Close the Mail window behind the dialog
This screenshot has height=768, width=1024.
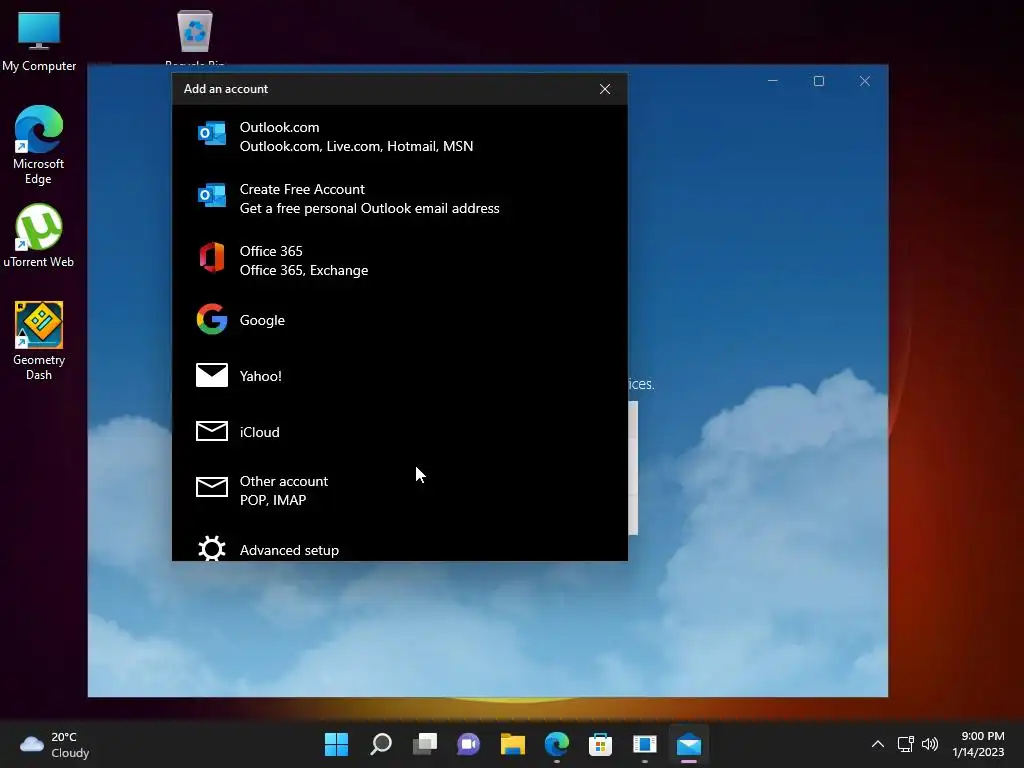tap(865, 81)
